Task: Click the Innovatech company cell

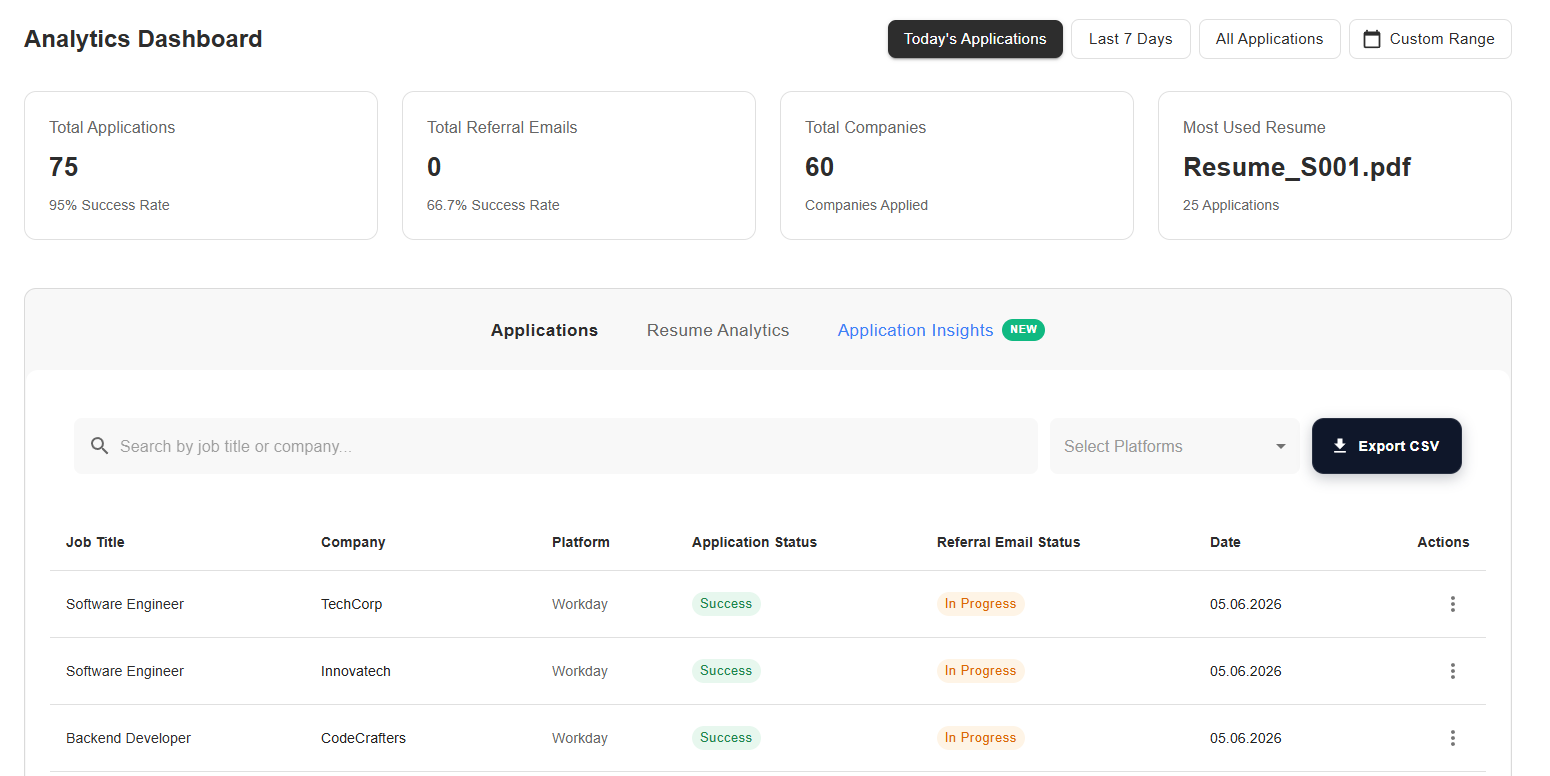Action: click(x=356, y=671)
